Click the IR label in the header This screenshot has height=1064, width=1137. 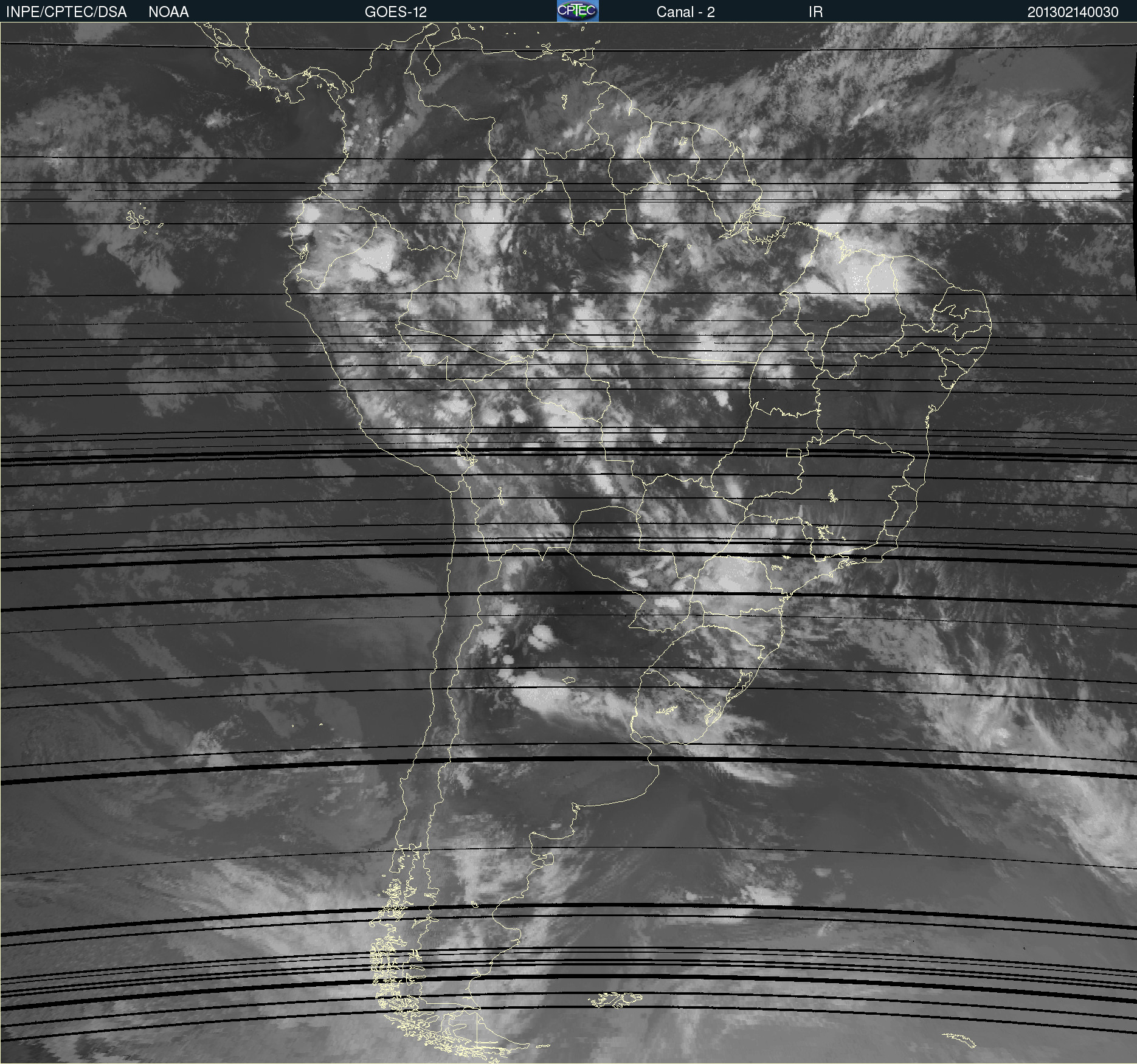(815, 12)
